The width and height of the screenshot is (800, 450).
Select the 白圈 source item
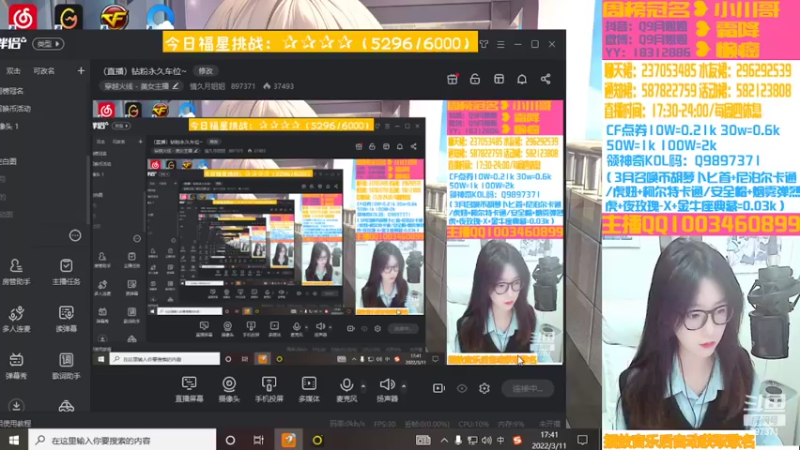click(8, 161)
